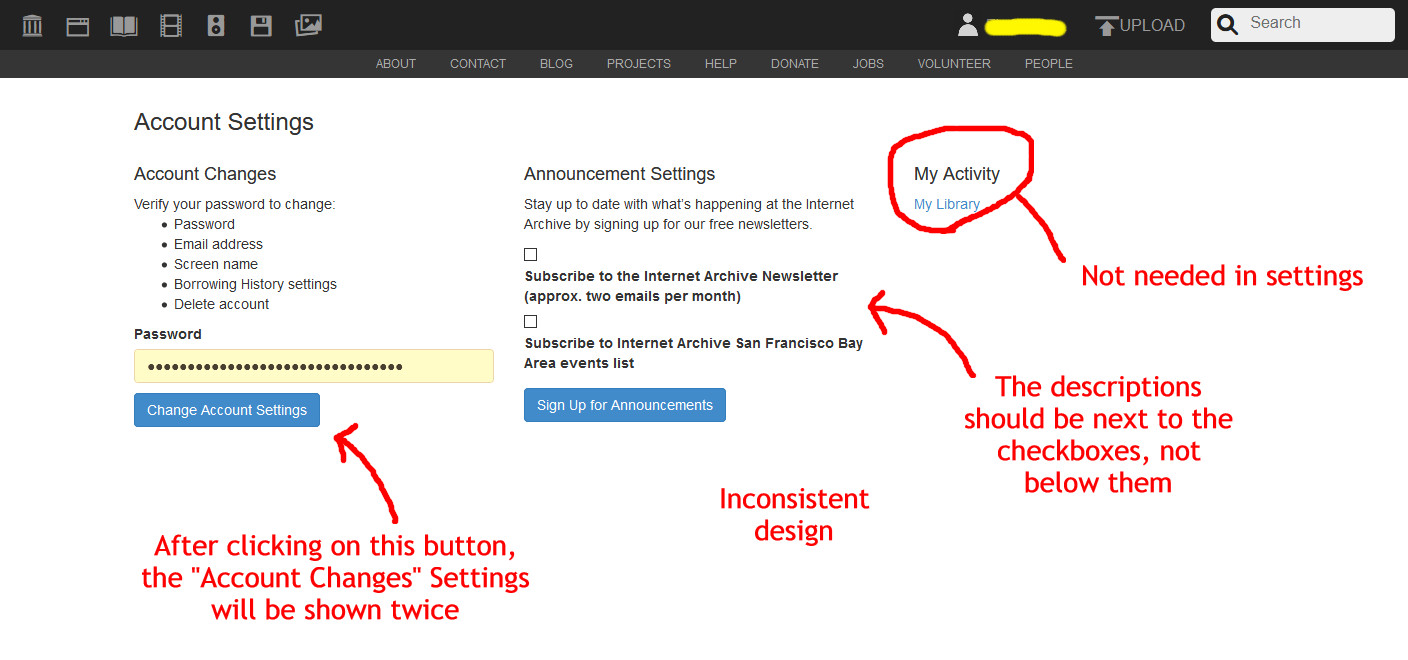Image resolution: width=1408 pixels, height=660 pixels.
Task: Open the Internet Archive home icon
Action: click(32, 25)
